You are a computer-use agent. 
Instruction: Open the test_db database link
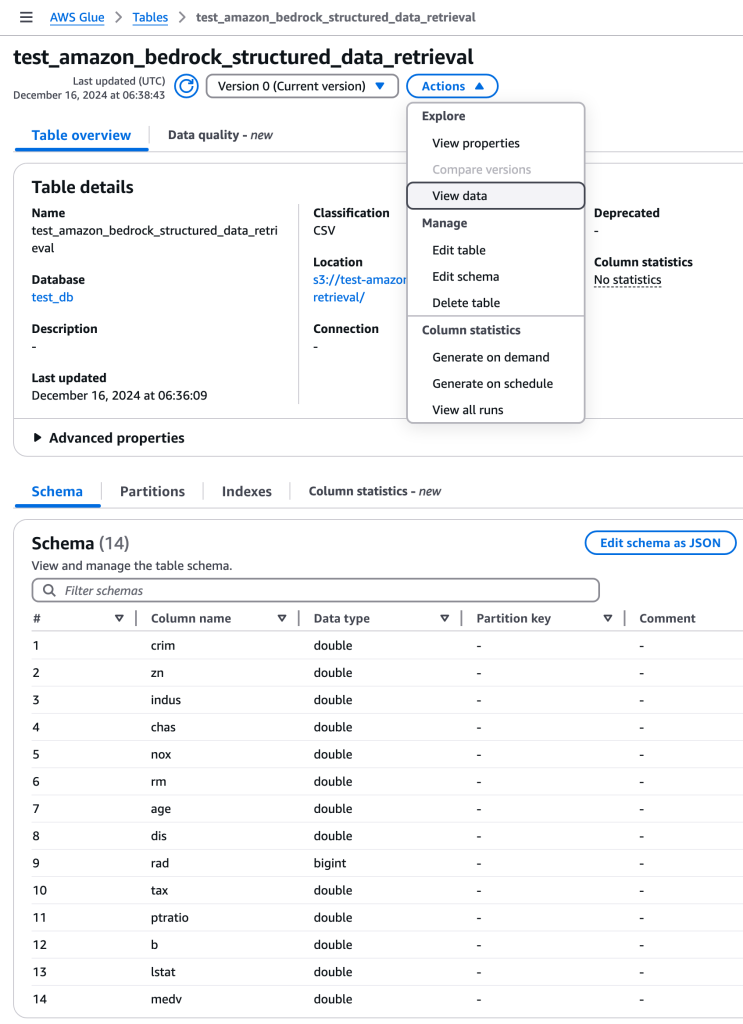tap(52, 297)
